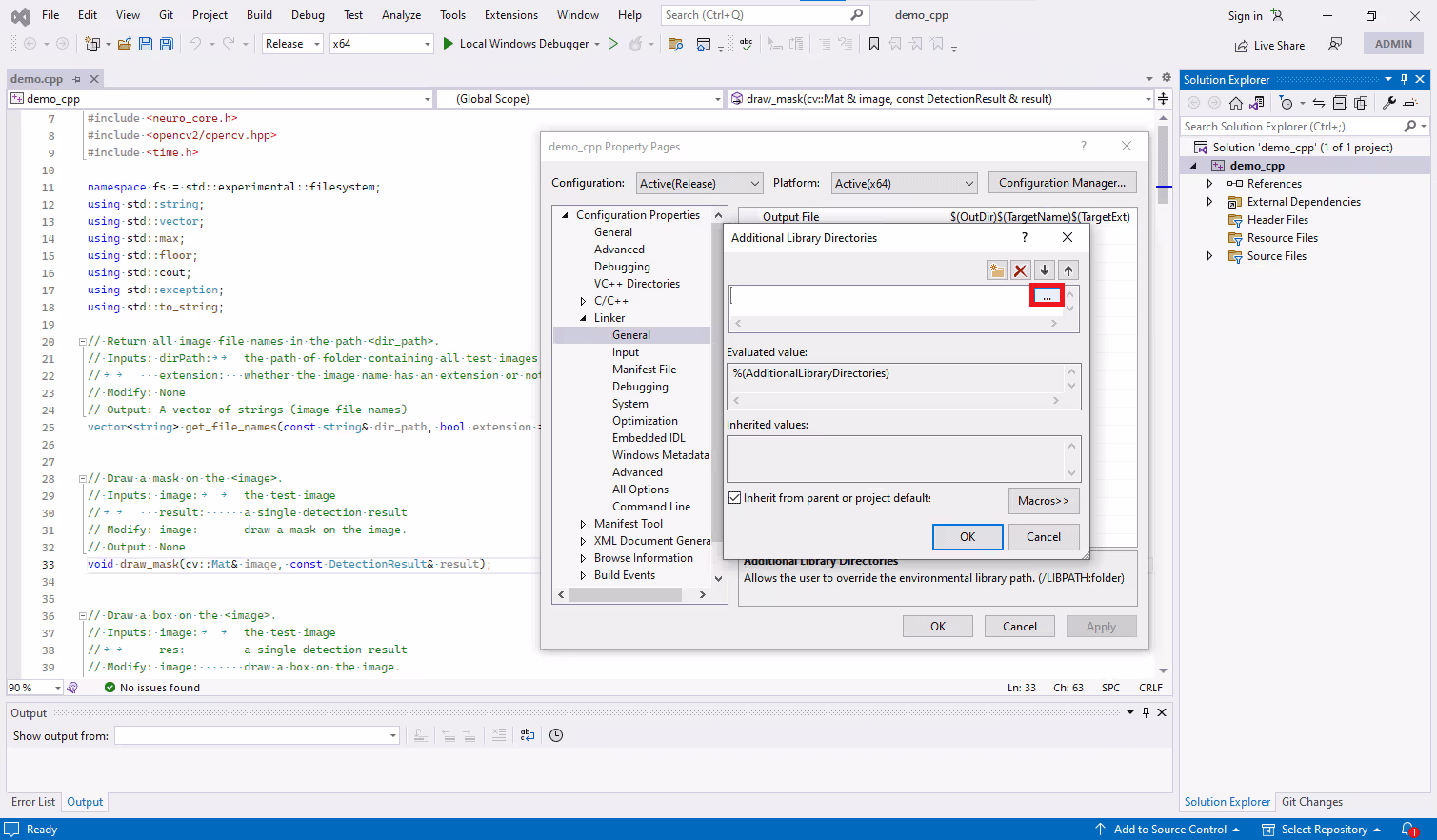Show all files in Solution Explorer
Screen dimensions: 1437x840
click(1361, 103)
